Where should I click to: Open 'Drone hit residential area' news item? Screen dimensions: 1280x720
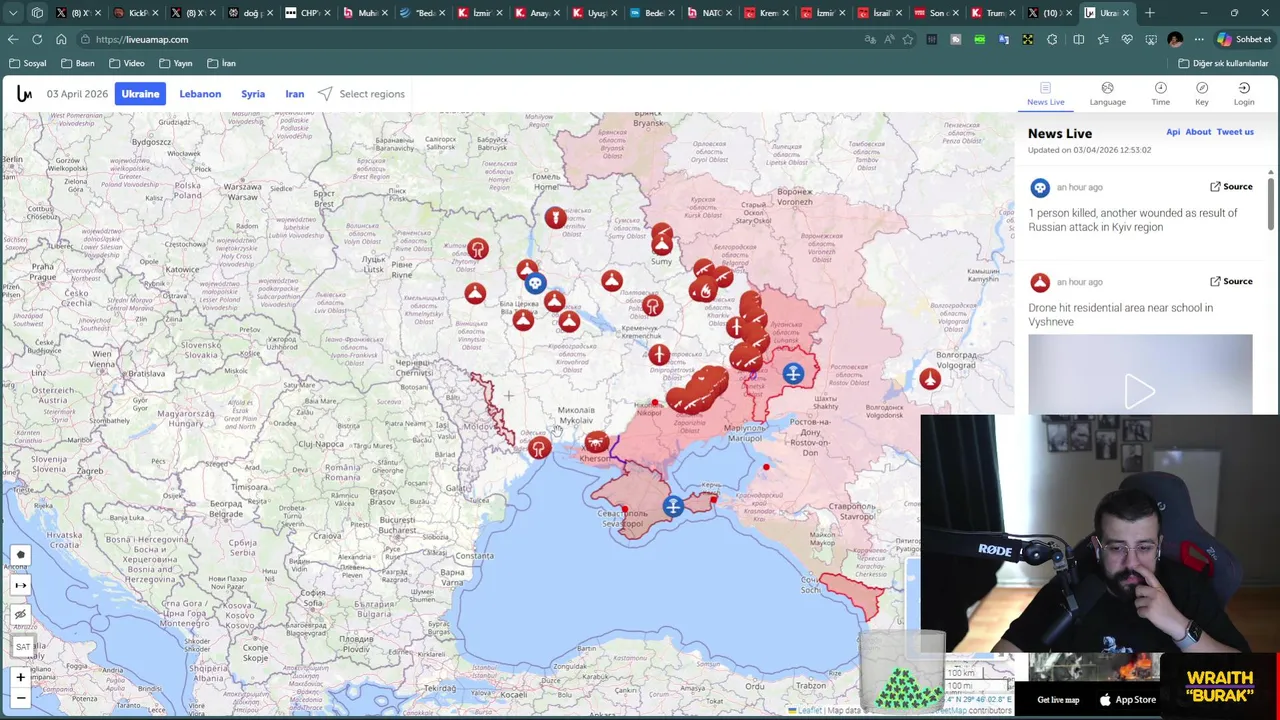tap(1120, 315)
